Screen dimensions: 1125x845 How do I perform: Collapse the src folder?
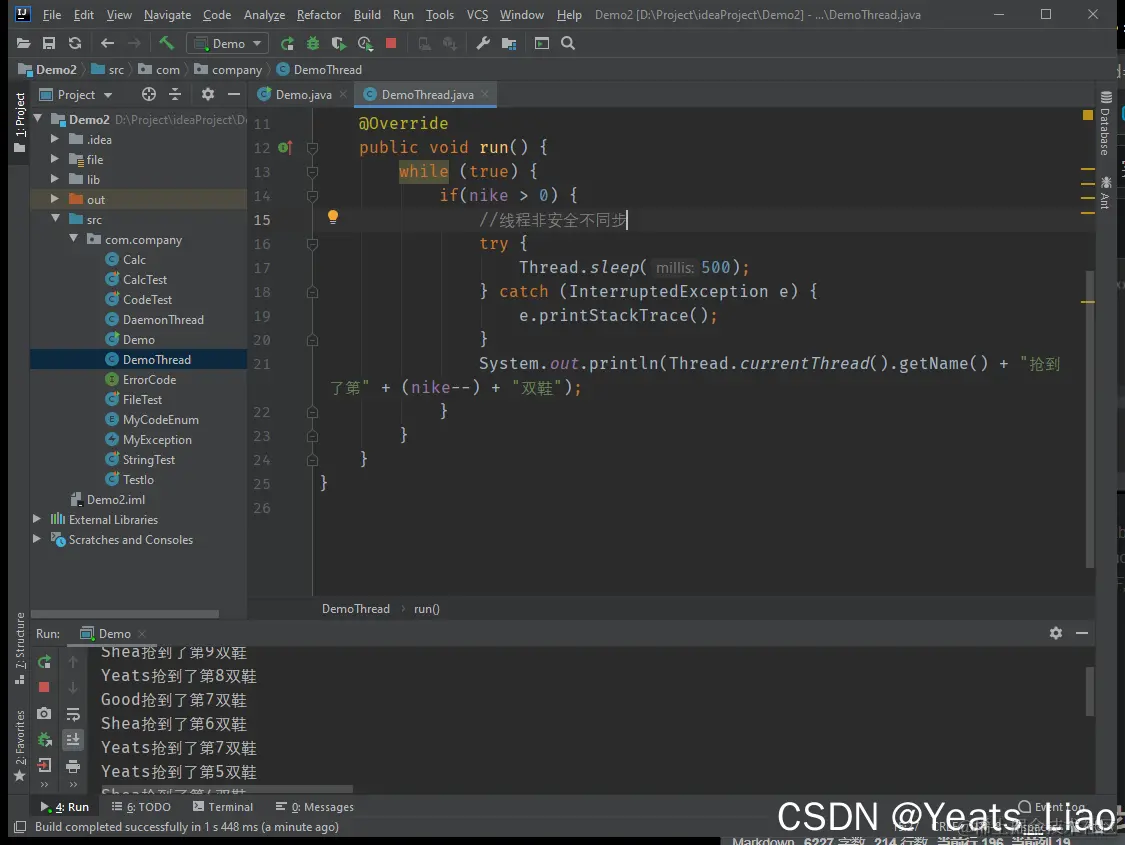coord(55,219)
